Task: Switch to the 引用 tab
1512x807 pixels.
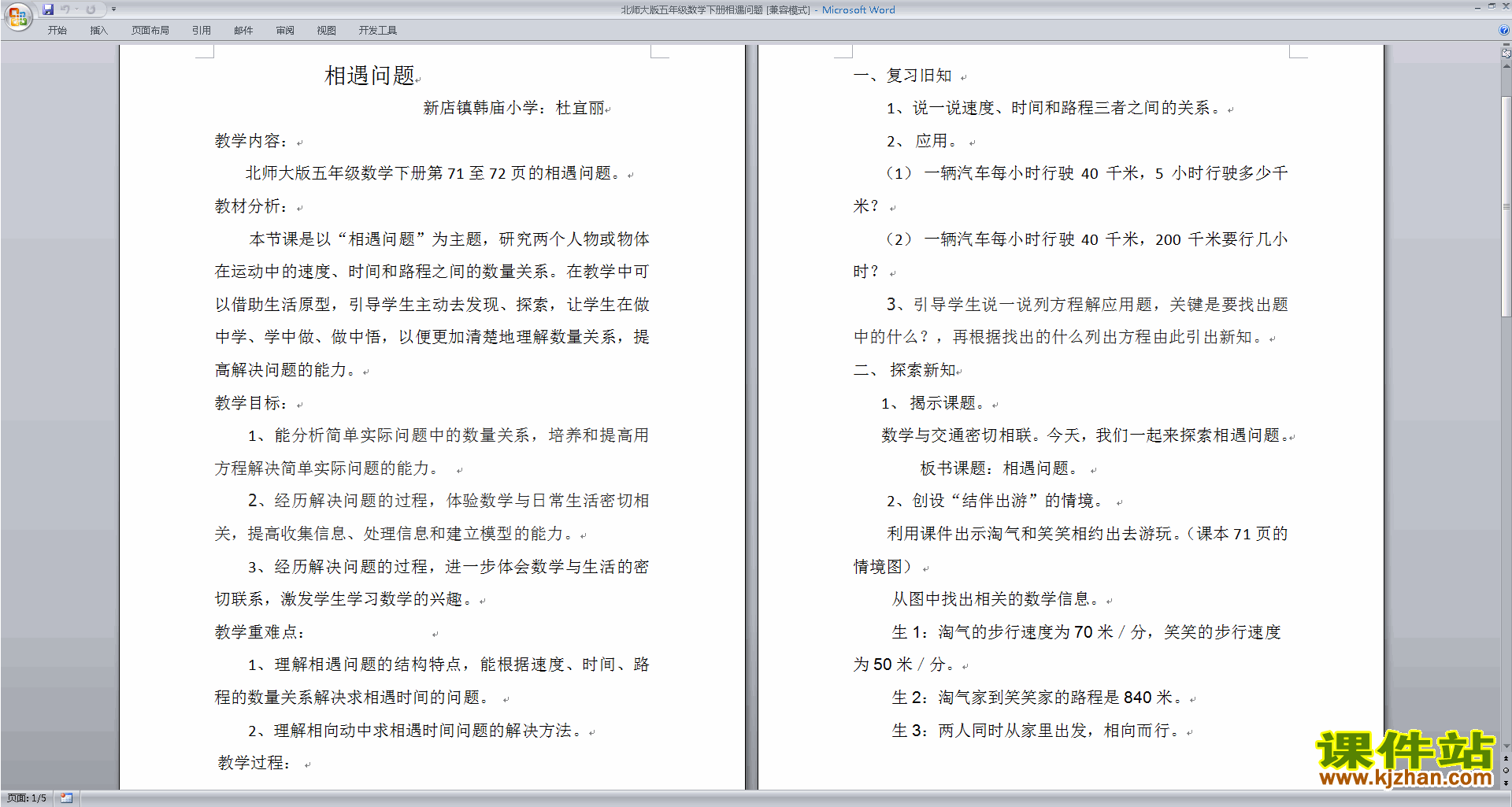Action: point(202,31)
